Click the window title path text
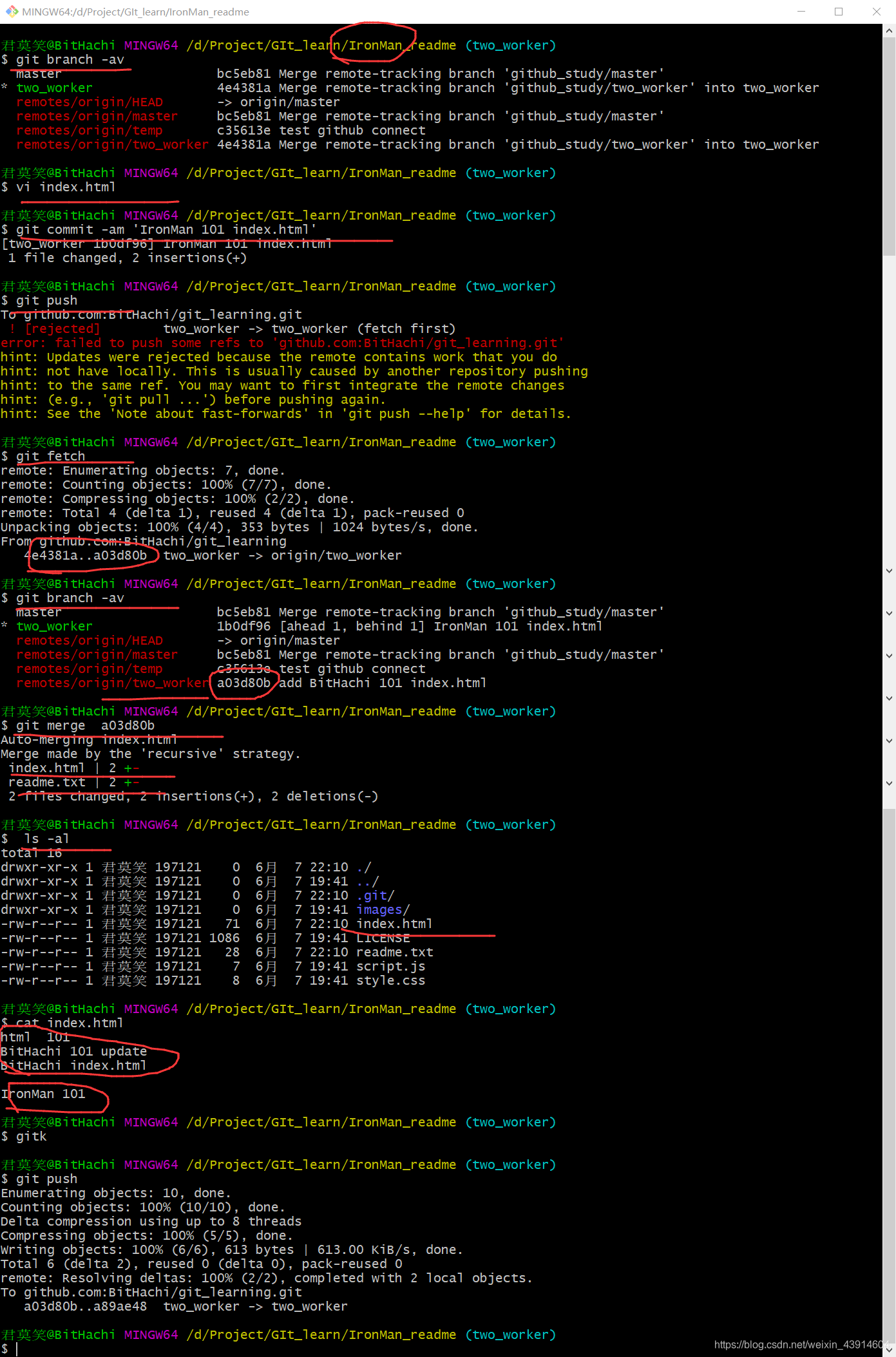The image size is (896, 1357). point(135,12)
